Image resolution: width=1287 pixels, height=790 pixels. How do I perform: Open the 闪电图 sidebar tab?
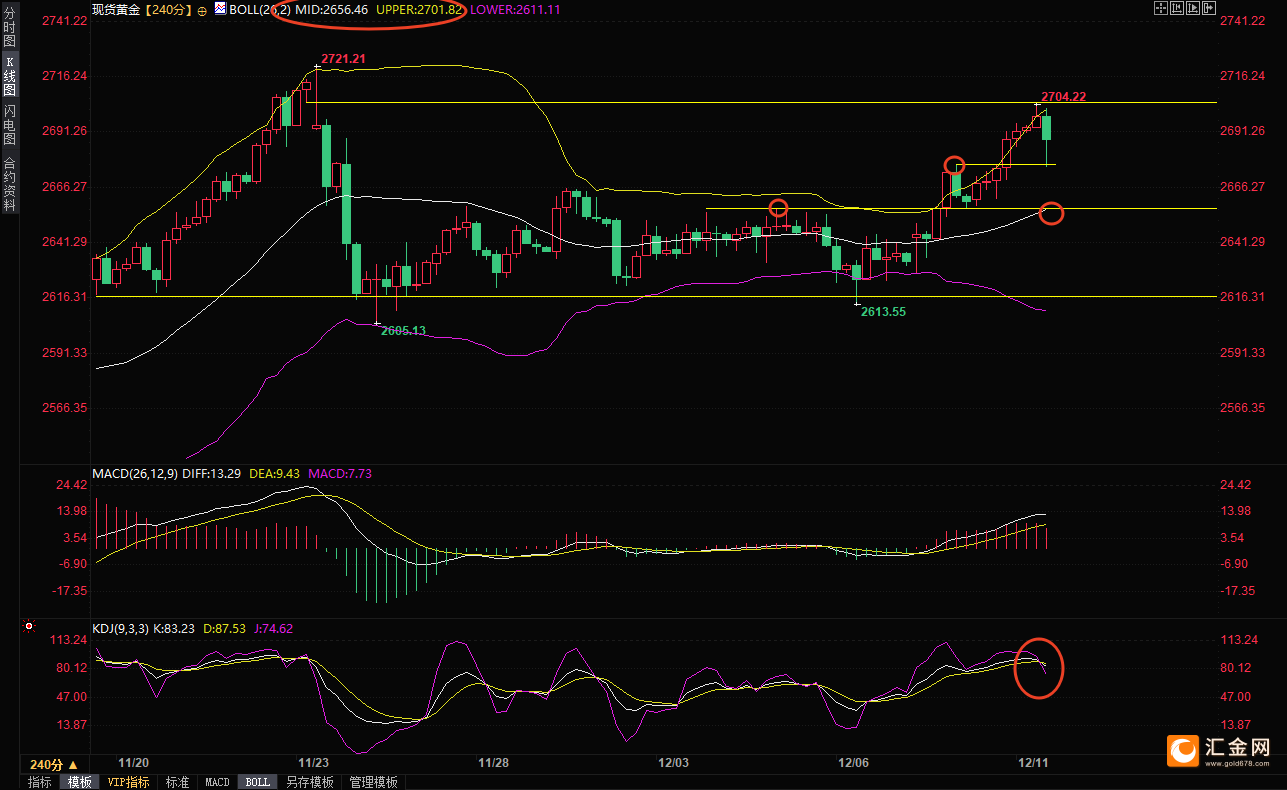[10, 125]
